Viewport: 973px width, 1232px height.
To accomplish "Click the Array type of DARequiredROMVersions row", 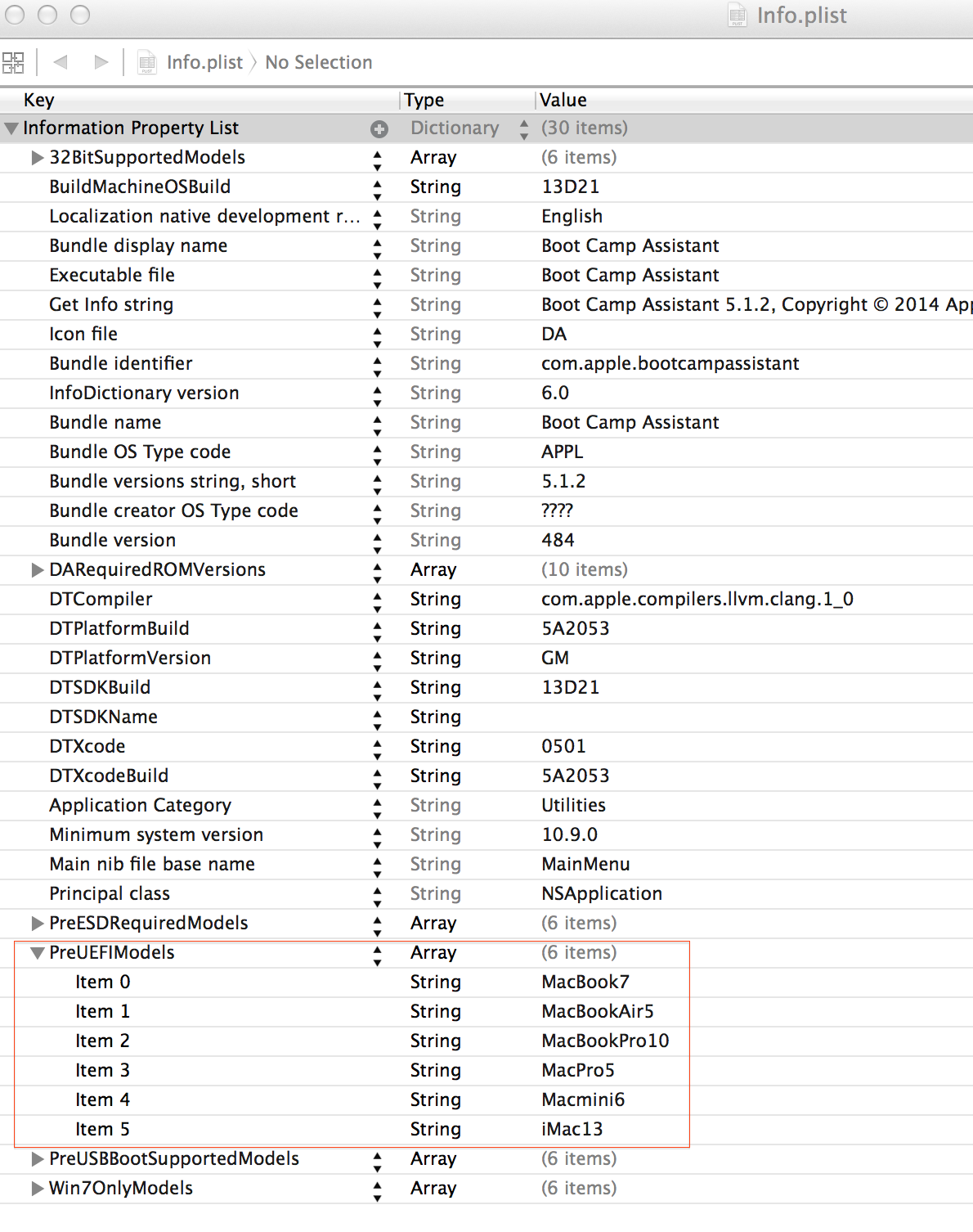I will (433, 570).
